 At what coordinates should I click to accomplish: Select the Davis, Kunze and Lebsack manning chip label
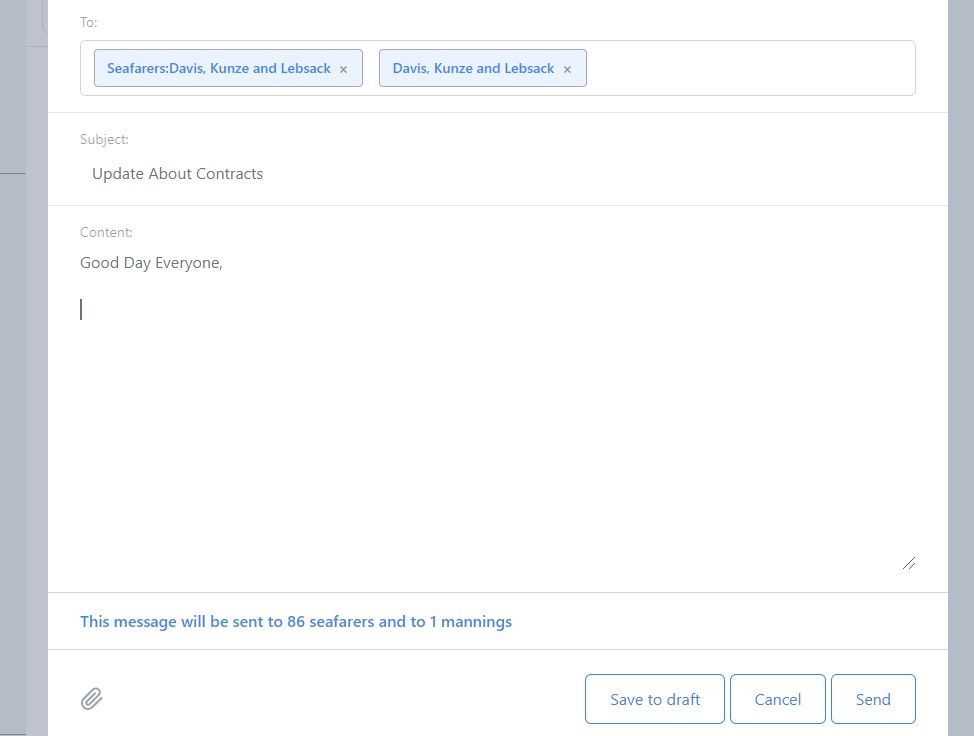pyautogui.click(x=473, y=68)
